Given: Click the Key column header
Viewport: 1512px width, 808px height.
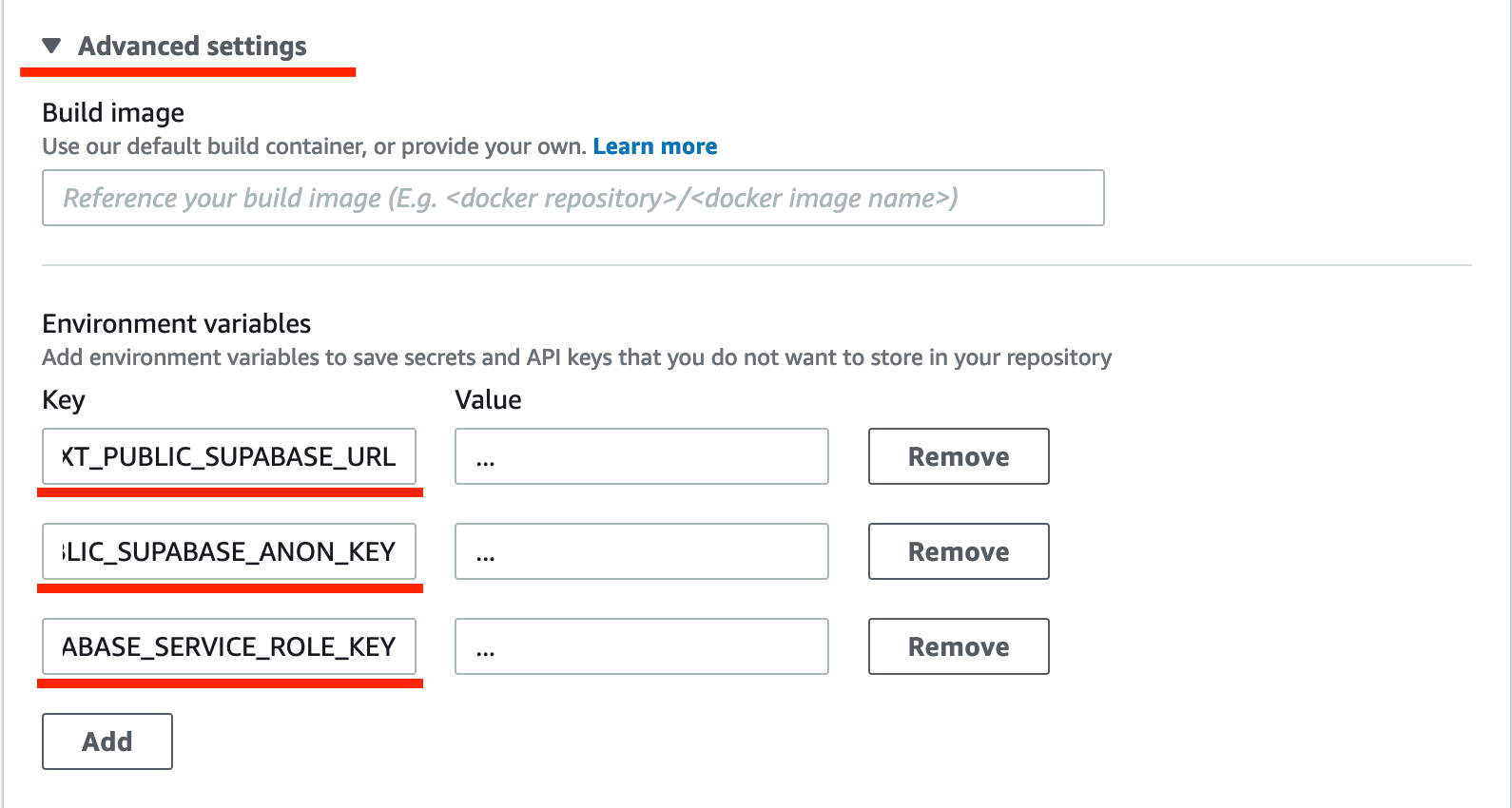Looking at the screenshot, I should [x=63, y=399].
